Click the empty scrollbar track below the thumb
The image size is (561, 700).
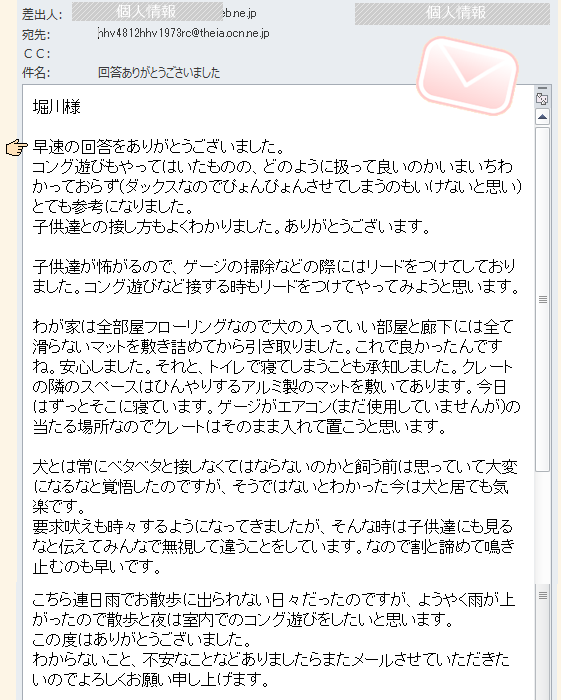(x=542, y=527)
